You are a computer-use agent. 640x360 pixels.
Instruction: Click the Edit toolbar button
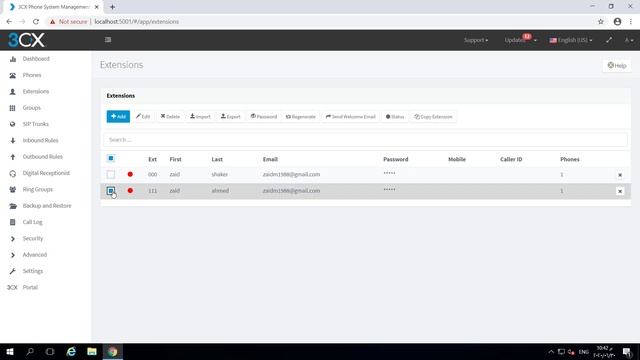(143, 116)
